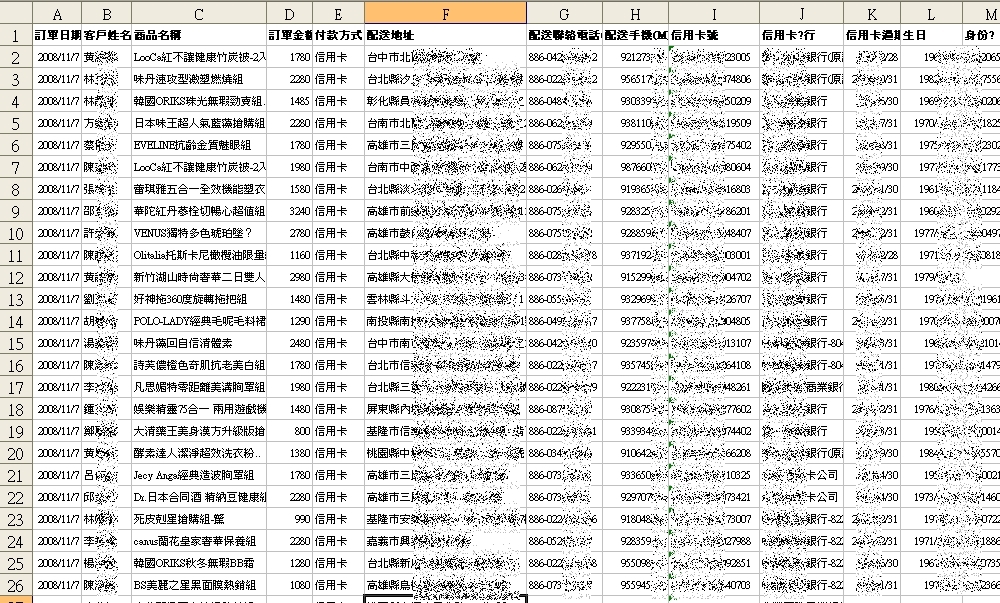Select product cell 'EVELINE抗齡金質魅眼組'

[199, 145]
